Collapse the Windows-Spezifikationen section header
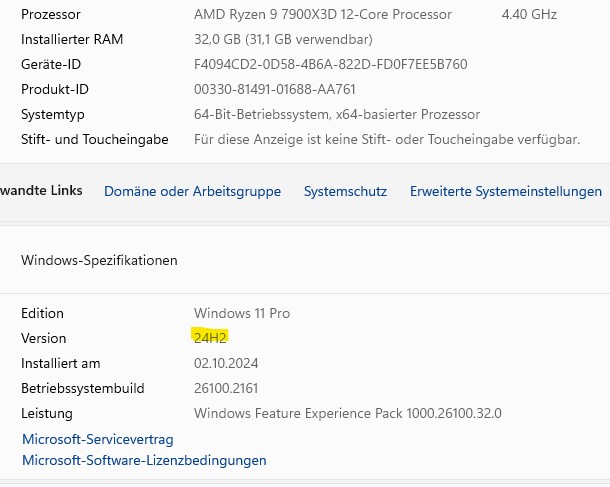The image size is (610, 487). [x=99, y=260]
